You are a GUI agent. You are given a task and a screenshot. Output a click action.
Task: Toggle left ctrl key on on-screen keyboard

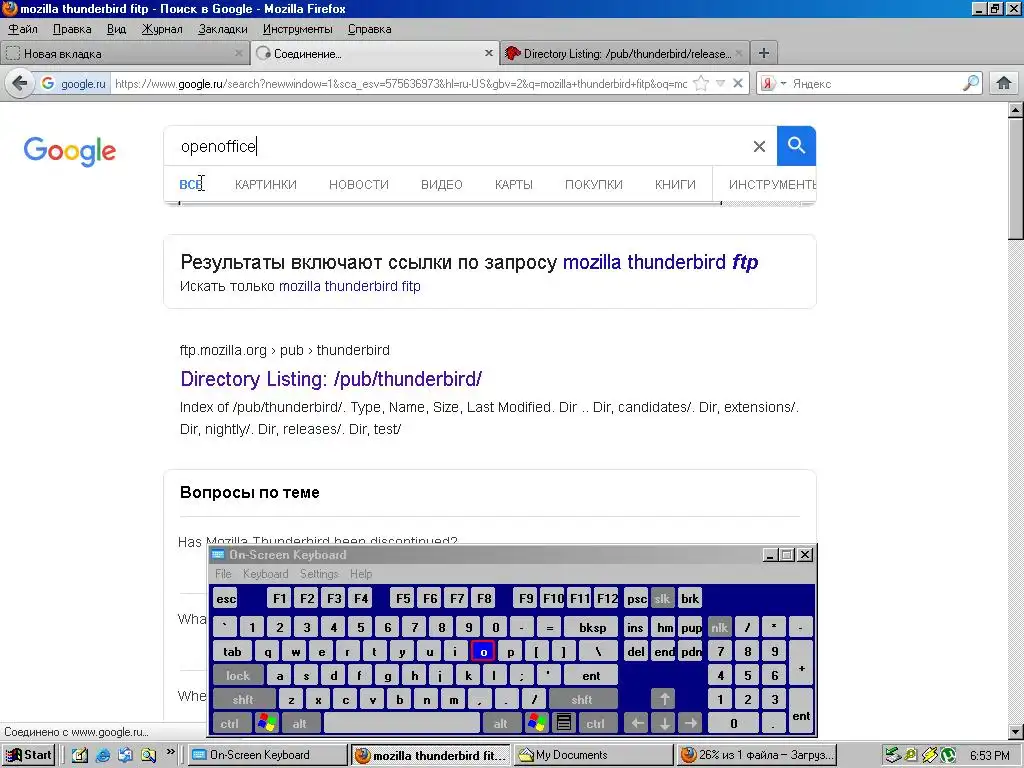[229, 723]
